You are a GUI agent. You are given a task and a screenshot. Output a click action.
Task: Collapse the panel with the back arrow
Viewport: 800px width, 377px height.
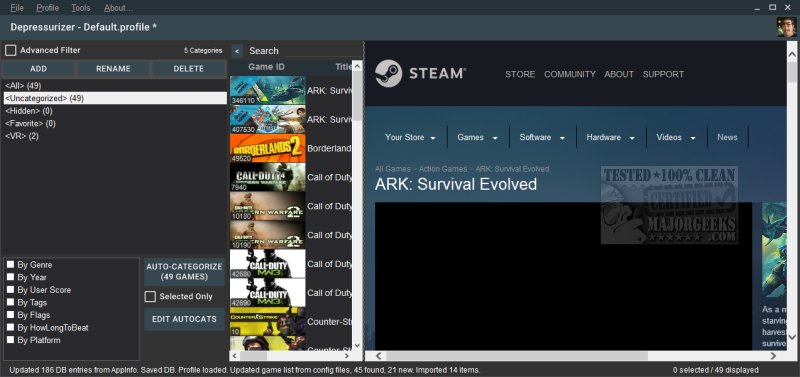click(237, 51)
